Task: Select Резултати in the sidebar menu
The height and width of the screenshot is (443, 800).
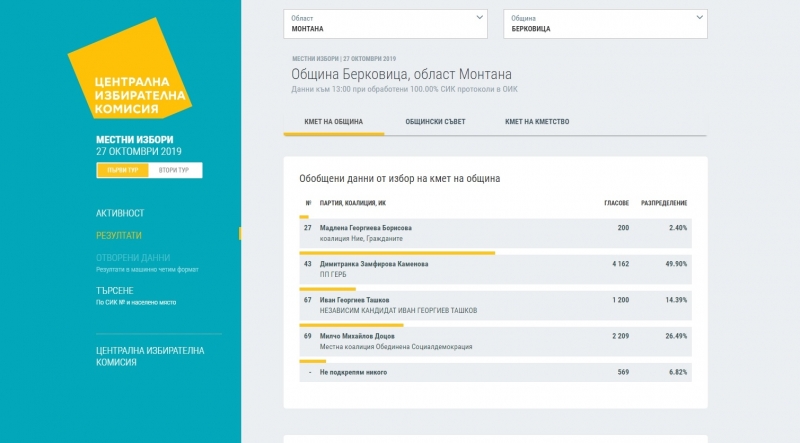Action: 119,235
